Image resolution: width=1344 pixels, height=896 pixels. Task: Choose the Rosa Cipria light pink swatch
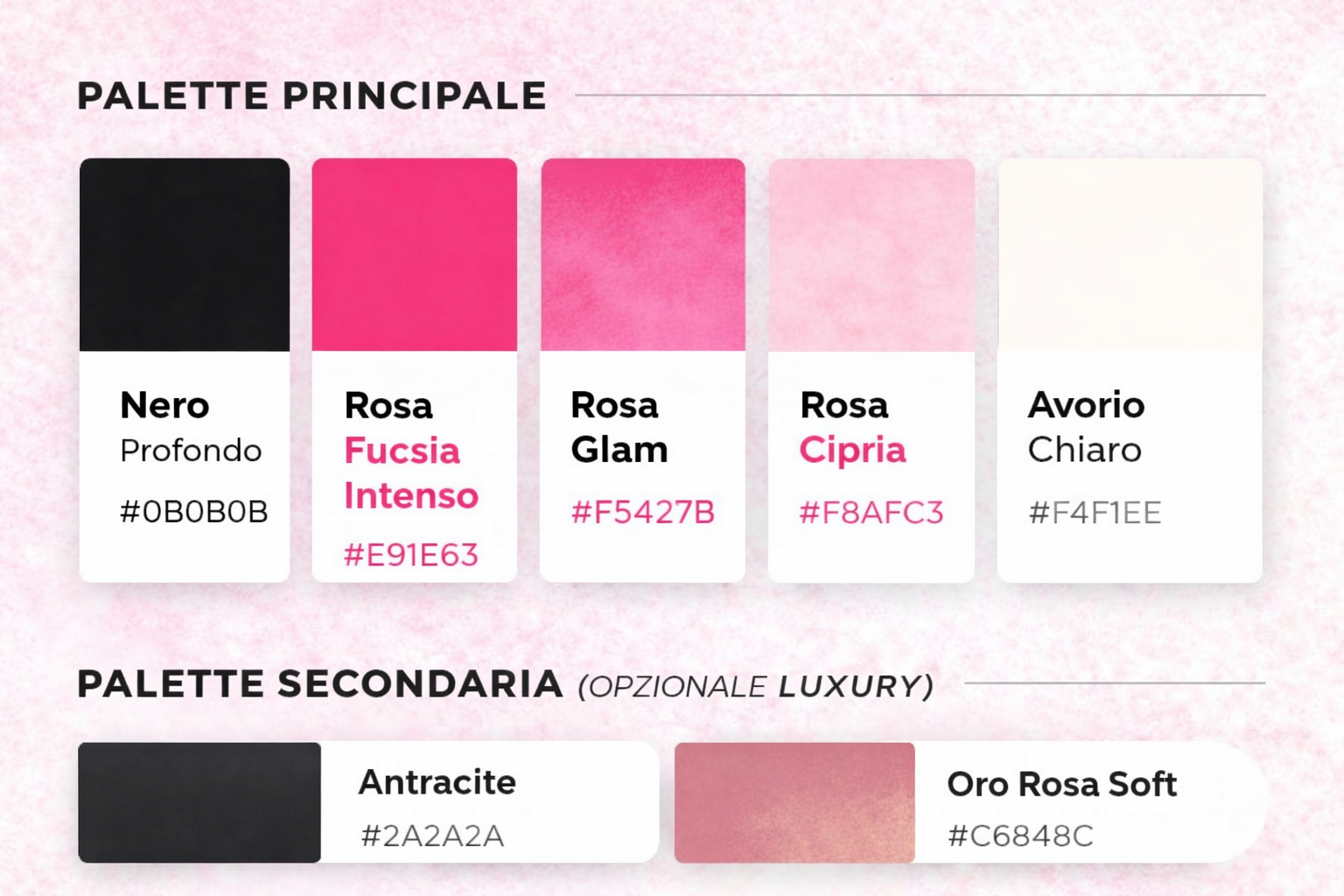[x=871, y=255]
